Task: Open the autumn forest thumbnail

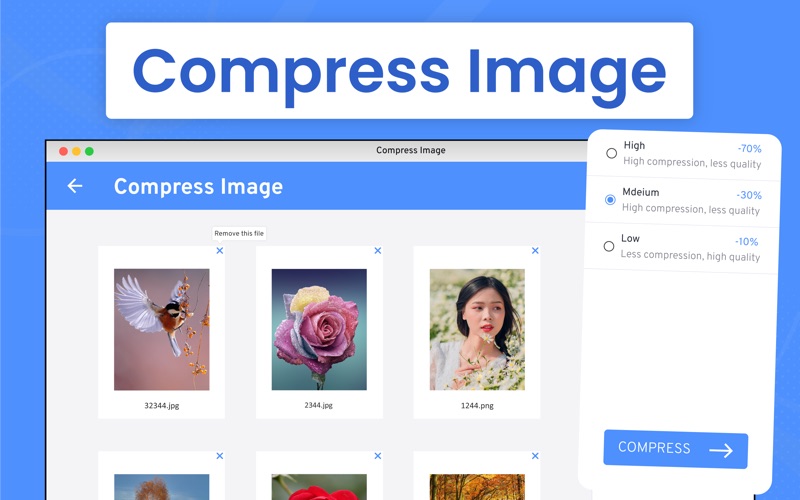Action: [477, 487]
